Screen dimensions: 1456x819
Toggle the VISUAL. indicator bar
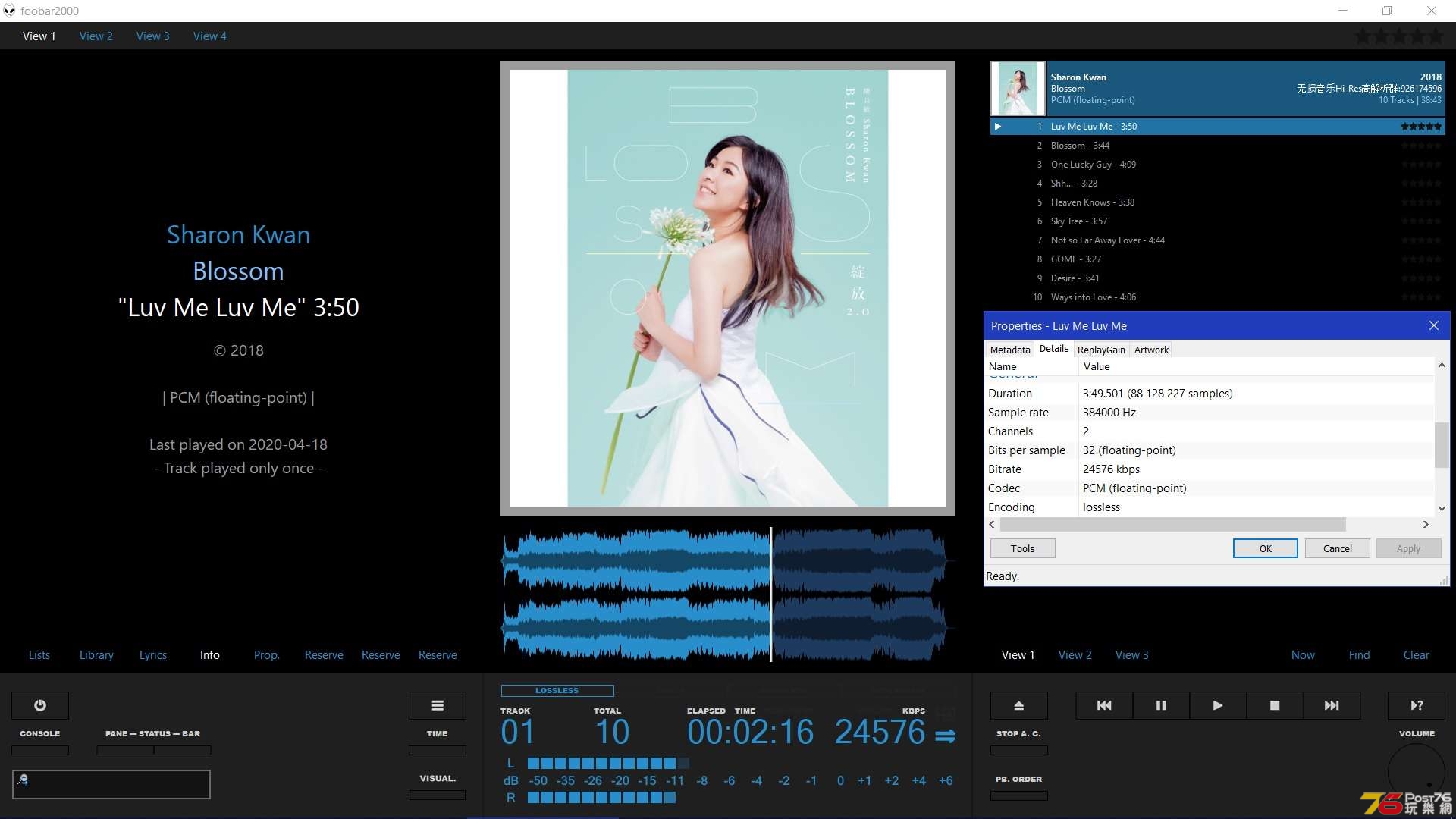click(438, 795)
